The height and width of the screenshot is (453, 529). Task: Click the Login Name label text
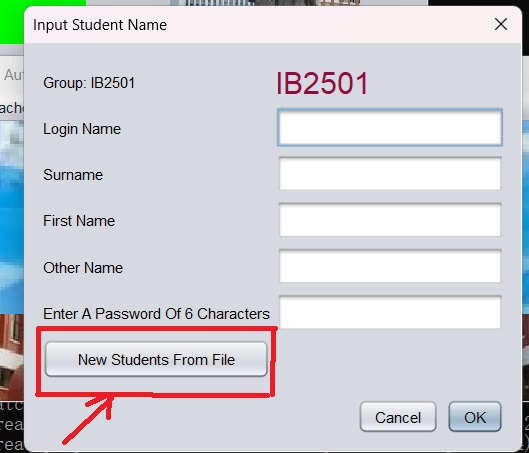tap(82, 129)
